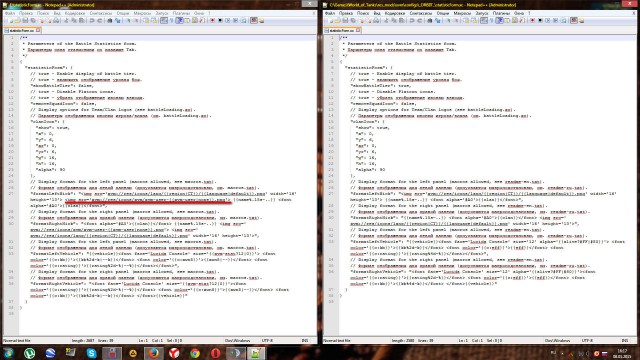Open the Windows Start button
This screenshot has width=640, height=360.
point(9,353)
